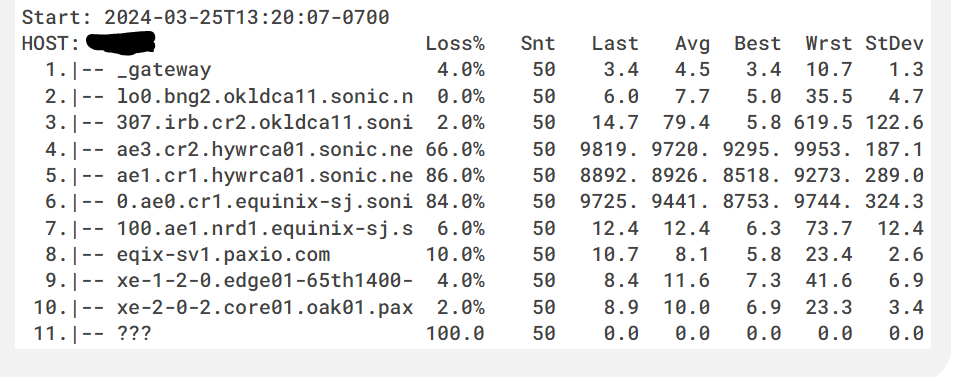Image resolution: width=953 pixels, height=377 pixels.
Task: Click the _gateway hop entry
Action: click(x=164, y=70)
